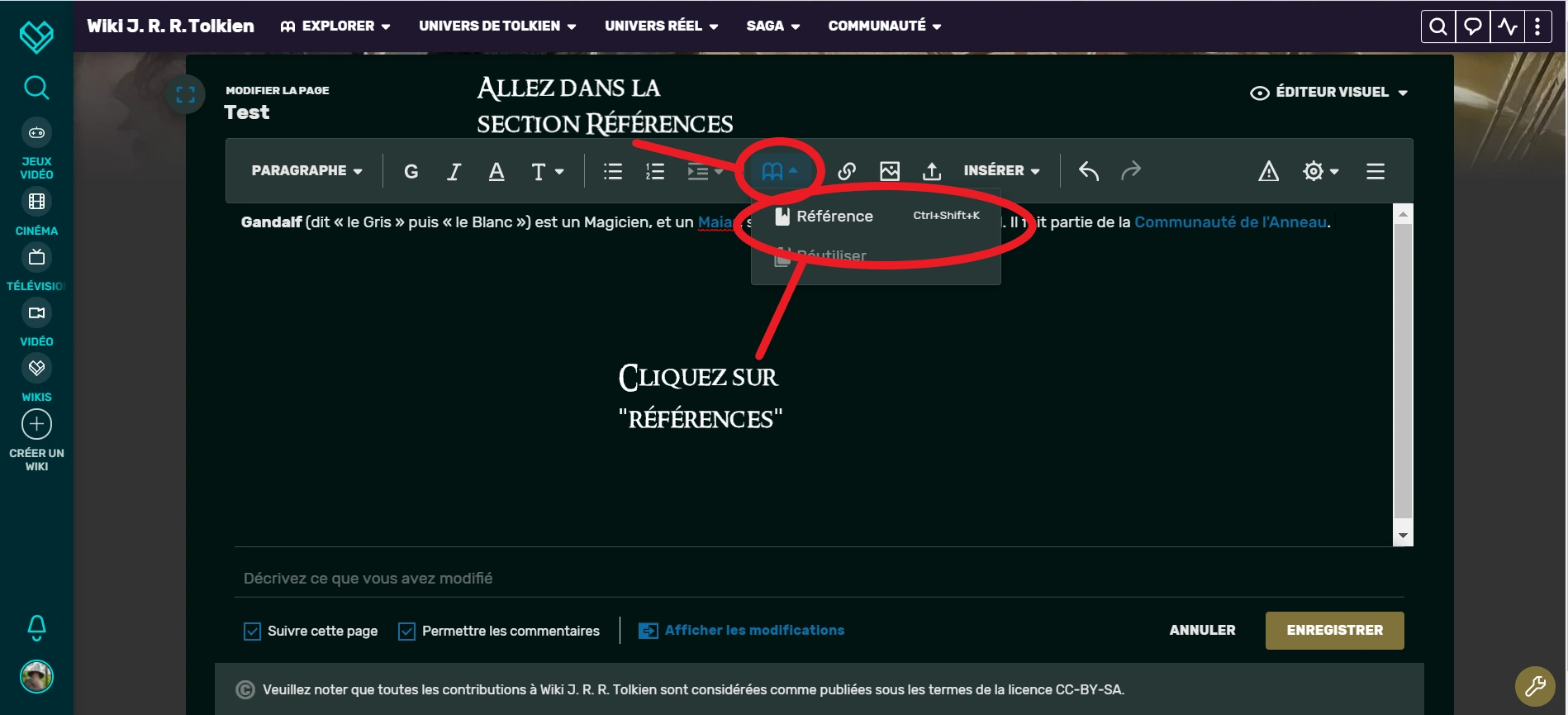Click the edit summary field

(x=819, y=579)
